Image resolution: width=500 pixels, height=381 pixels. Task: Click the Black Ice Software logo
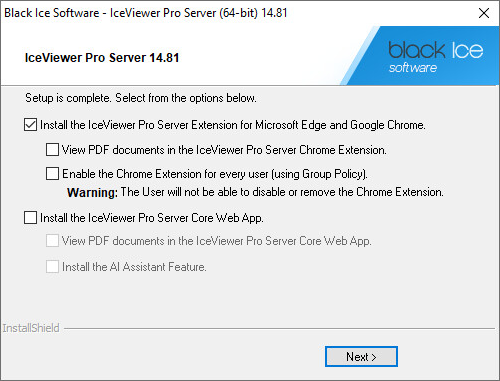coord(436,57)
